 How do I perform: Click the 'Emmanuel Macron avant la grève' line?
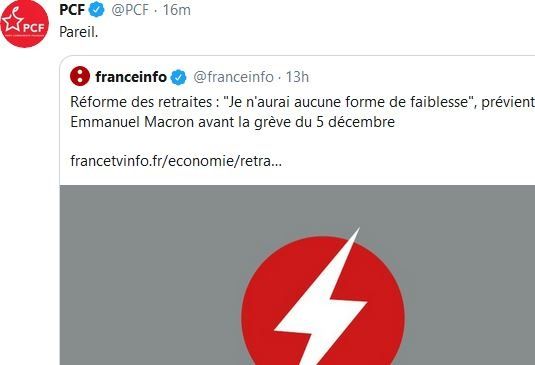(233, 122)
